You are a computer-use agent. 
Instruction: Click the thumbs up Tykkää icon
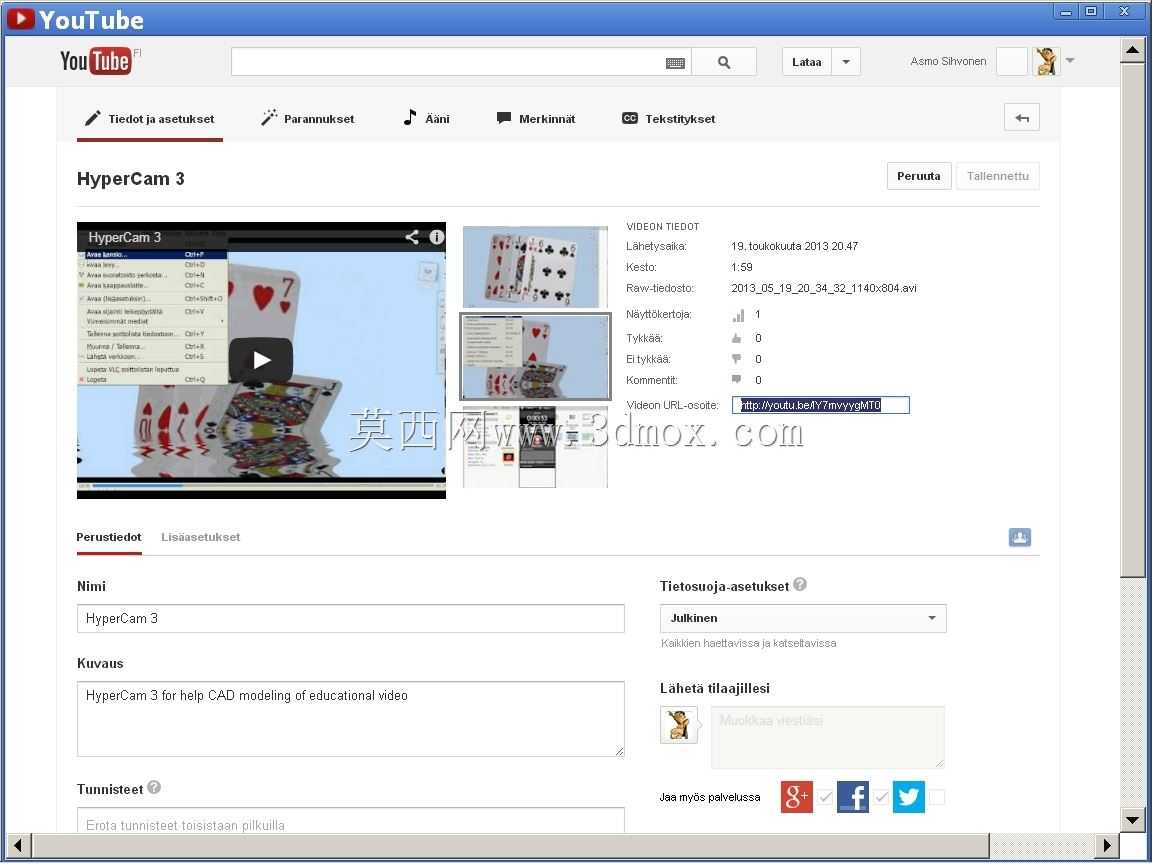tap(736, 339)
